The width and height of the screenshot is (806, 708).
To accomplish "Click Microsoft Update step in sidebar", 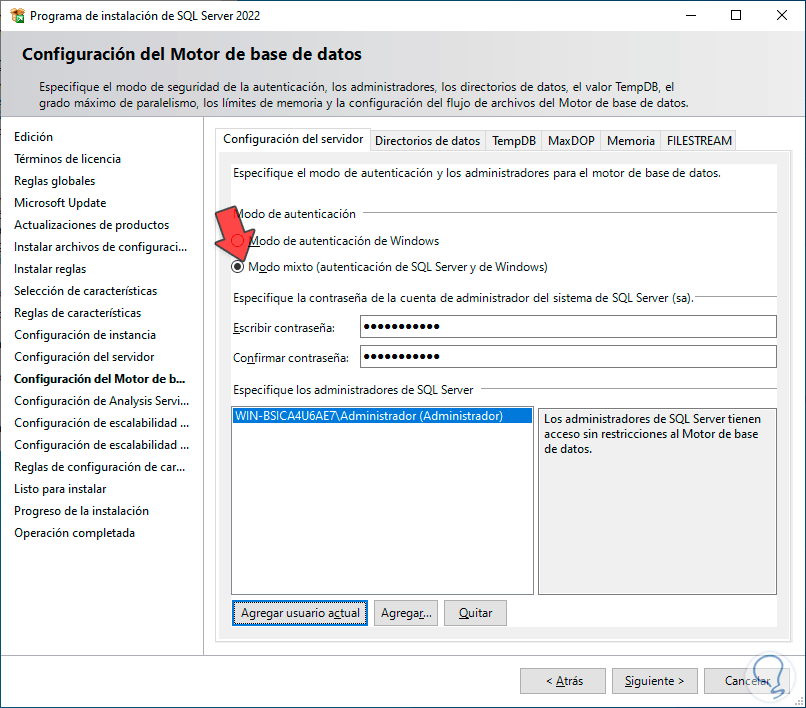I will pos(60,203).
